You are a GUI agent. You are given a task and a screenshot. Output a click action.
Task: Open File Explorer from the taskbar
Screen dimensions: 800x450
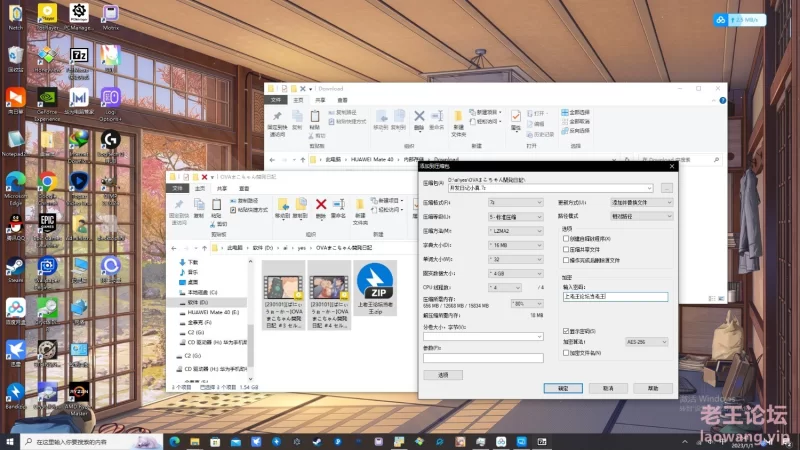coord(195,441)
